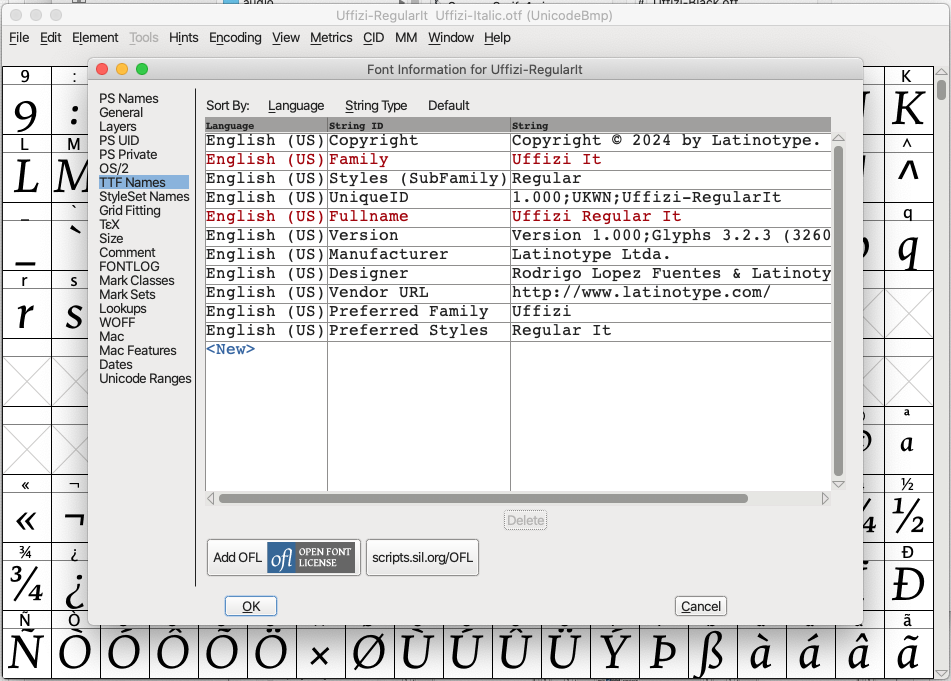Viewport: 951px width, 681px height.
Task: Select the Thorn Þ glyph cell
Action: pos(664,652)
